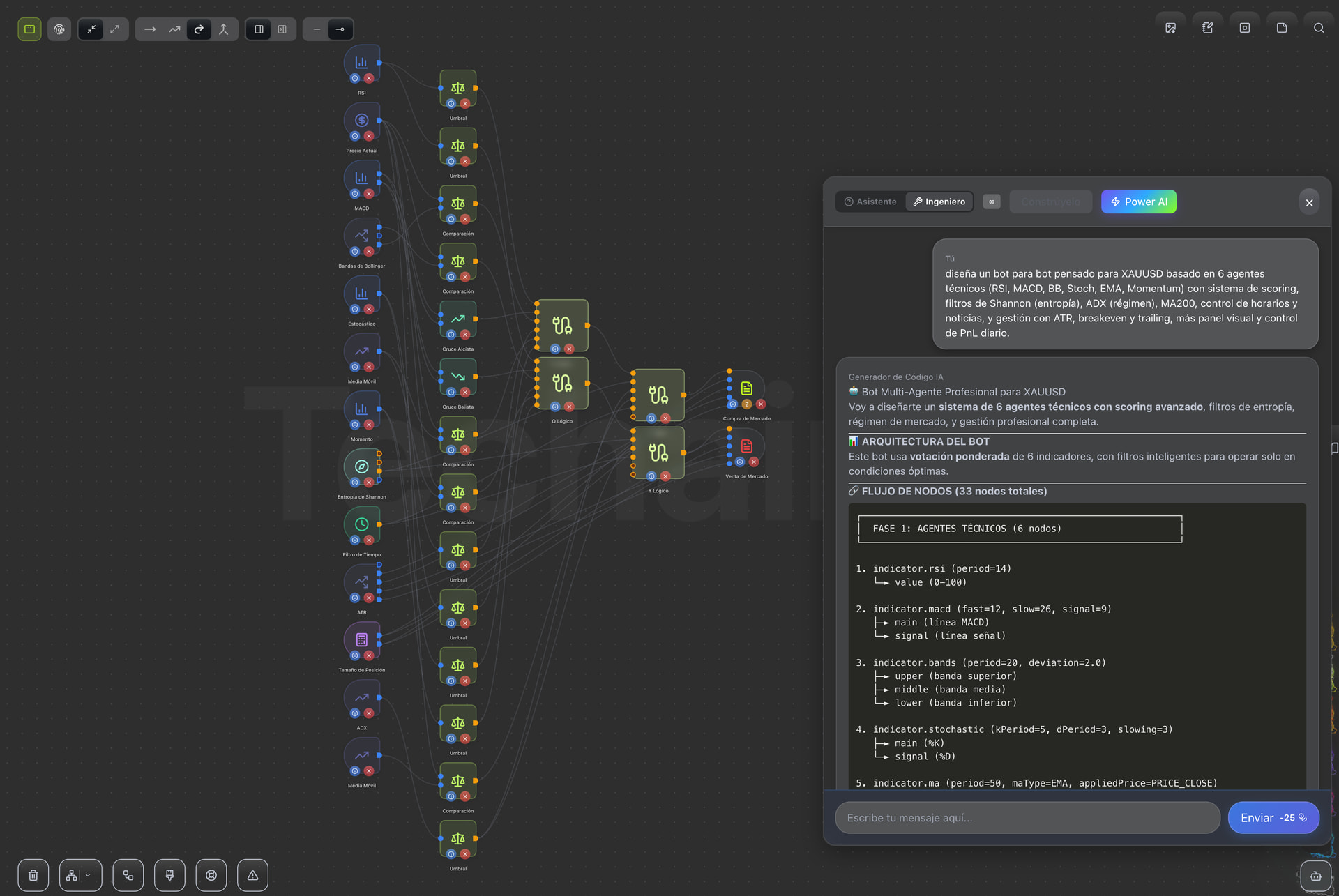This screenshot has width=1339, height=896.
Task: Switch to the Asistente tab
Action: [870, 202]
